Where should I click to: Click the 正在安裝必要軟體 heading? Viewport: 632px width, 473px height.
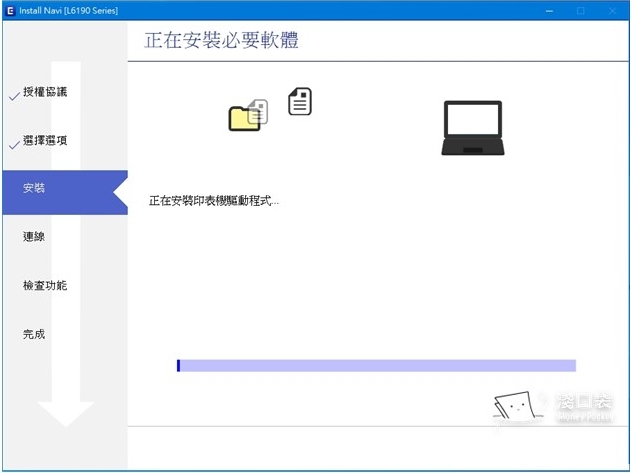pos(221,41)
